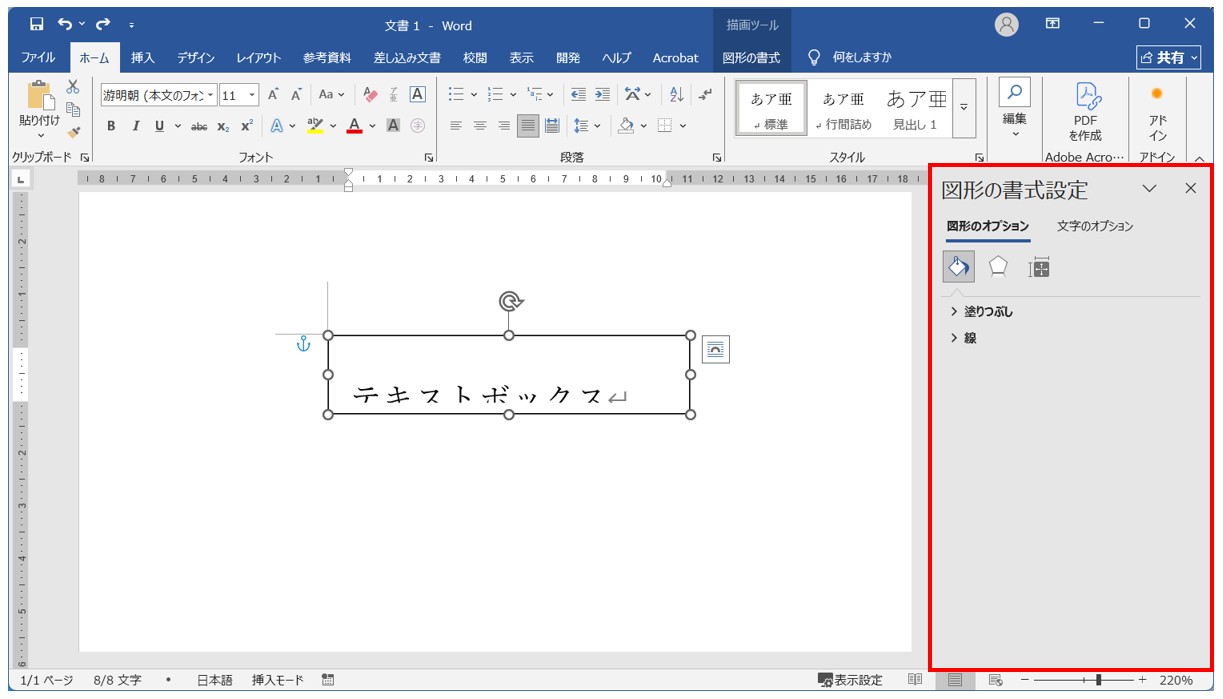Click the 共有 share button
Screen dimensions: 1223x699
(1169, 58)
